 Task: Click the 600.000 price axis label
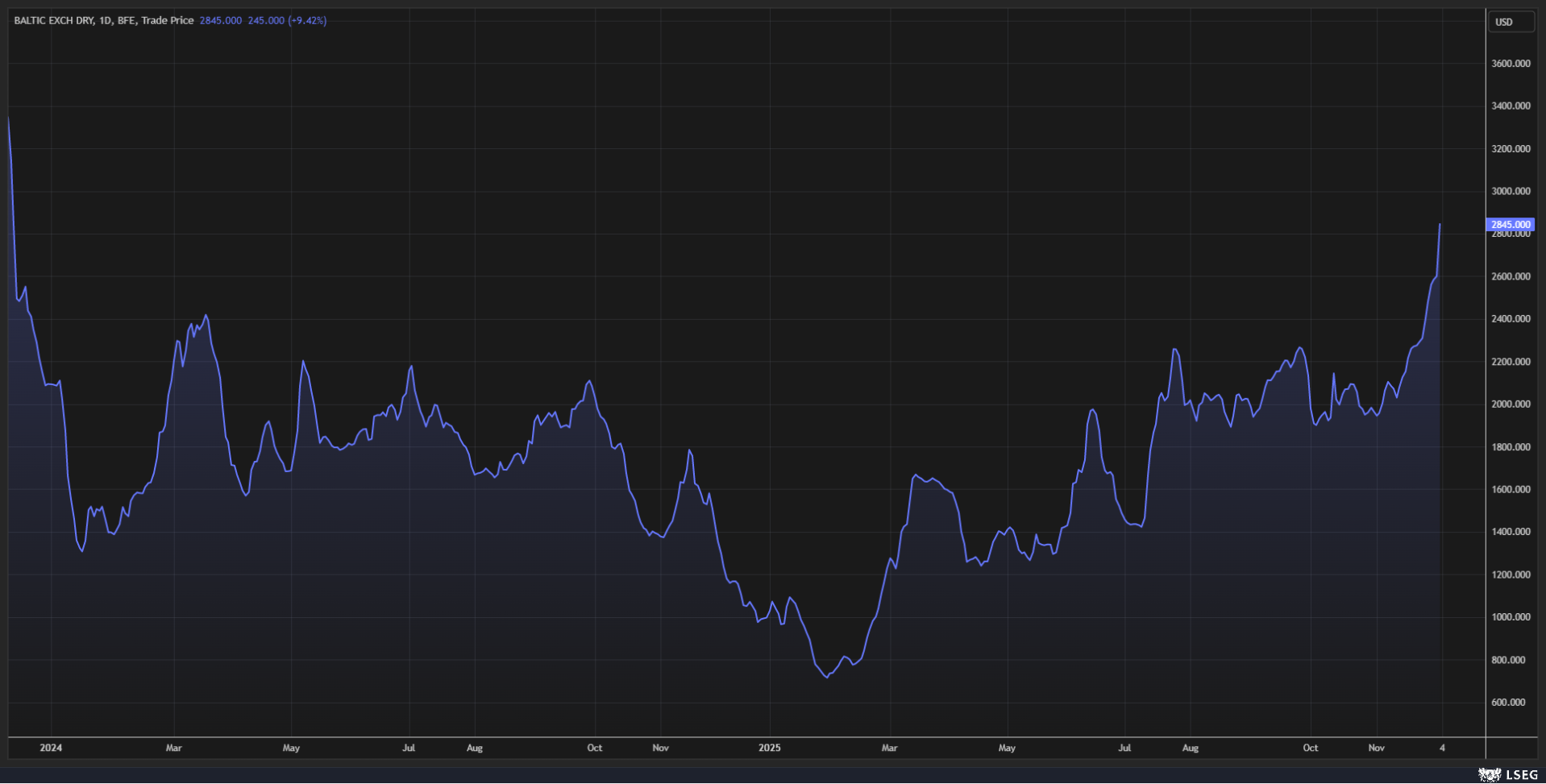(1508, 703)
